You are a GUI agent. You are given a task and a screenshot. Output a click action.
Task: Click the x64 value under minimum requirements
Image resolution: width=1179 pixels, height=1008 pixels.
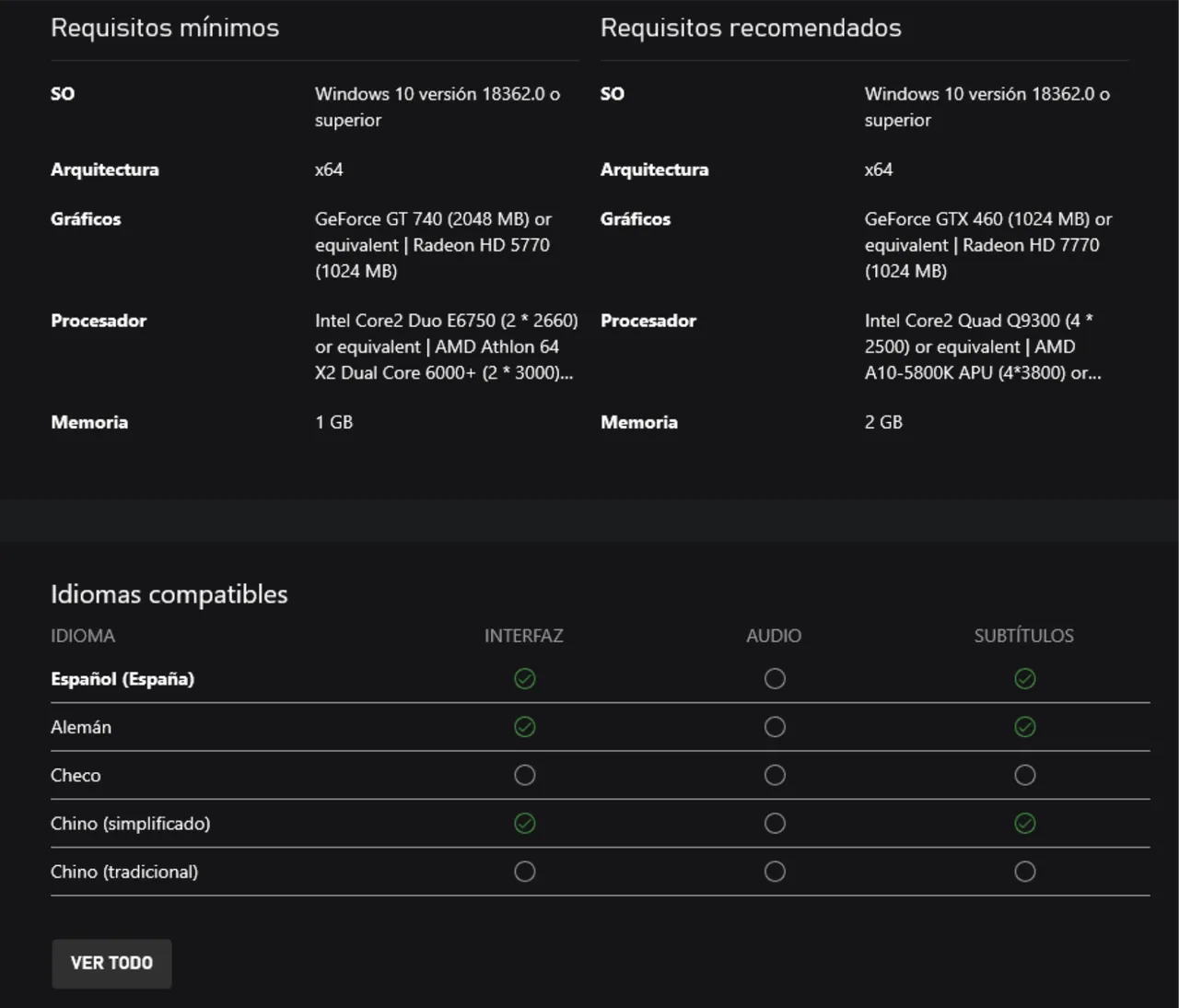[329, 170]
